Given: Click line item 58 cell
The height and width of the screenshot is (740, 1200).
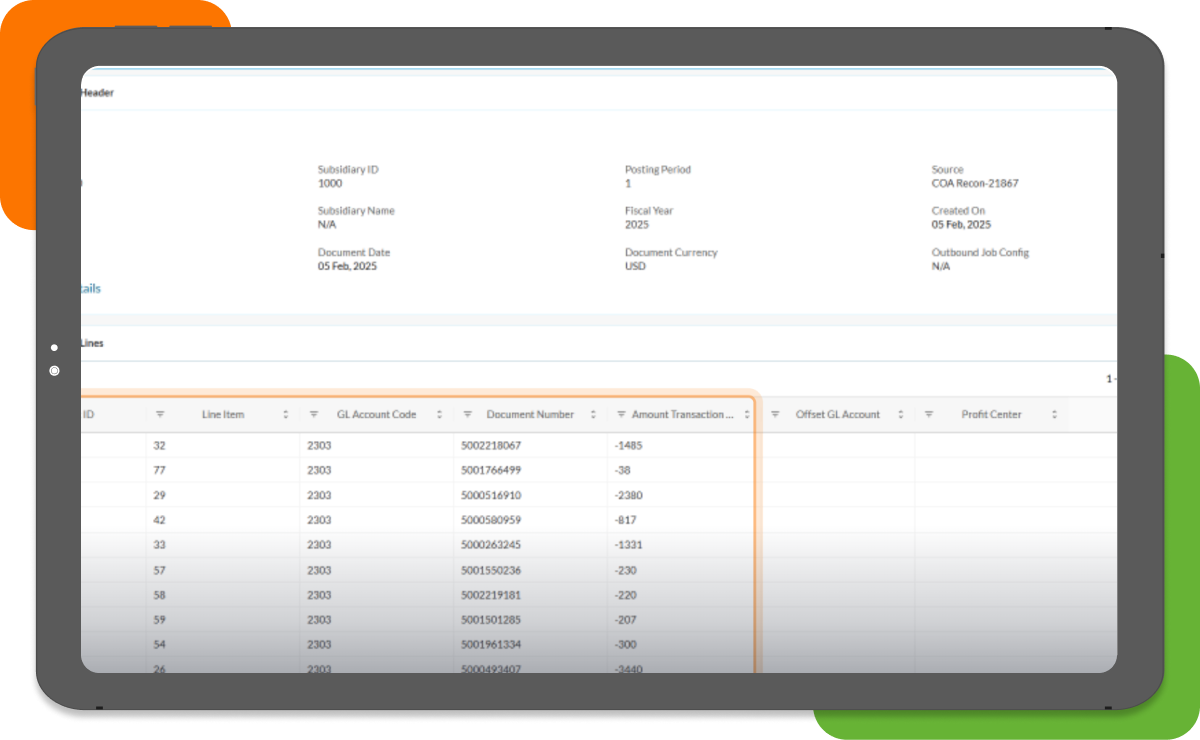Looking at the screenshot, I should 160,595.
